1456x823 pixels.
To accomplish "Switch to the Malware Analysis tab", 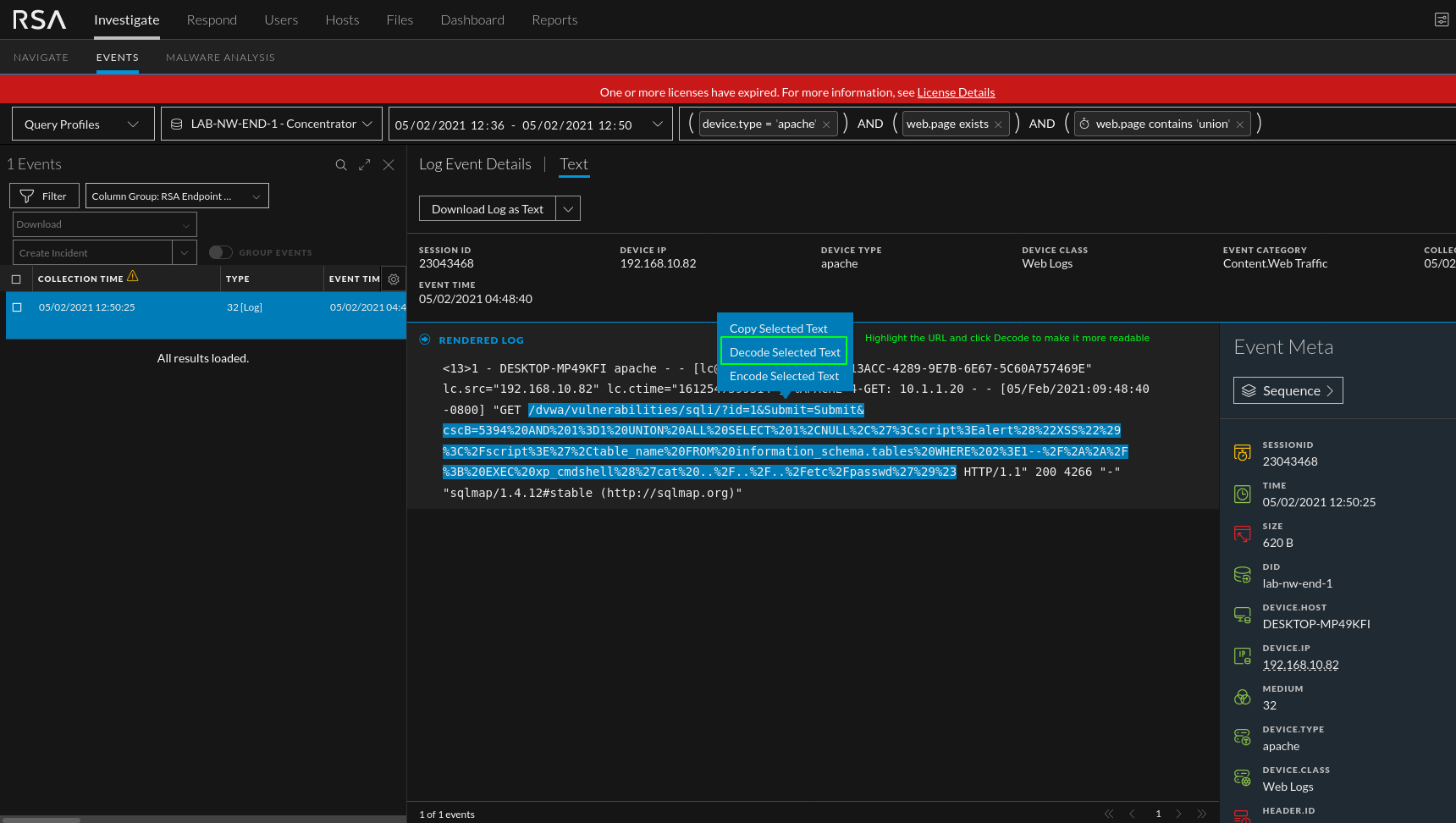I will (x=220, y=57).
